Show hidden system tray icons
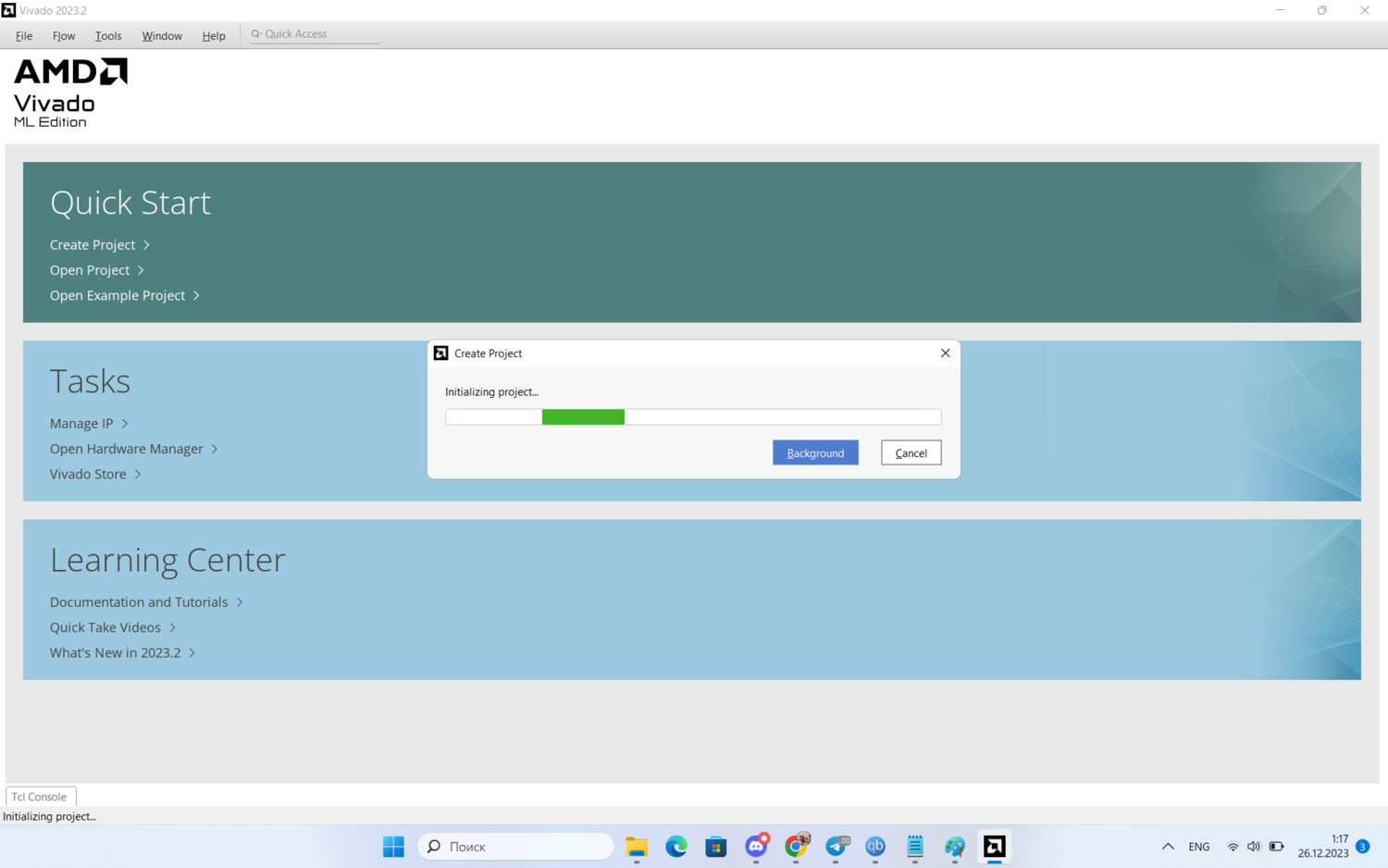Screen dimensions: 1388x868 [1168, 846]
